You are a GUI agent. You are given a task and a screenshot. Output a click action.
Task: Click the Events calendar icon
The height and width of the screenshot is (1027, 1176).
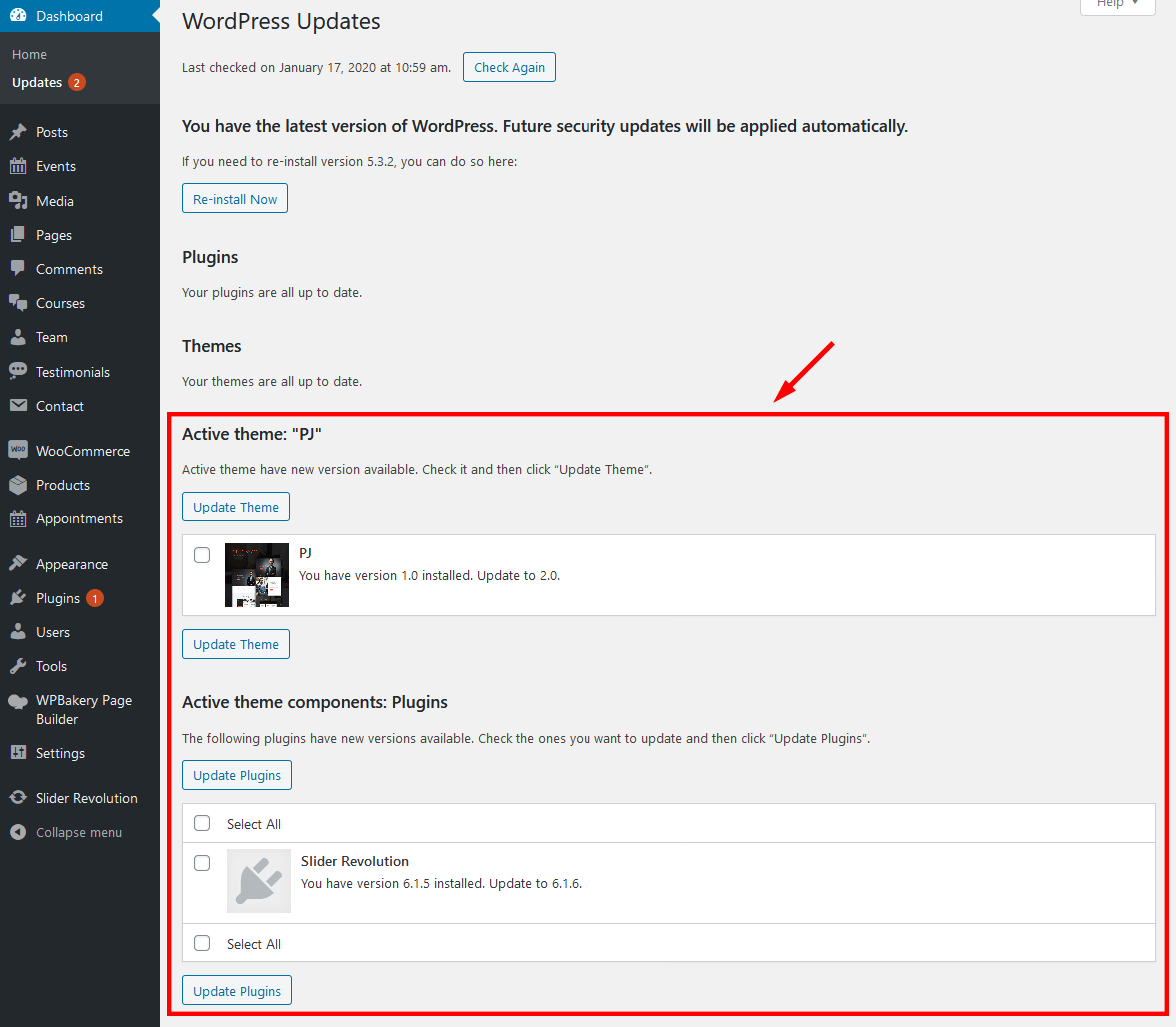(18, 166)
